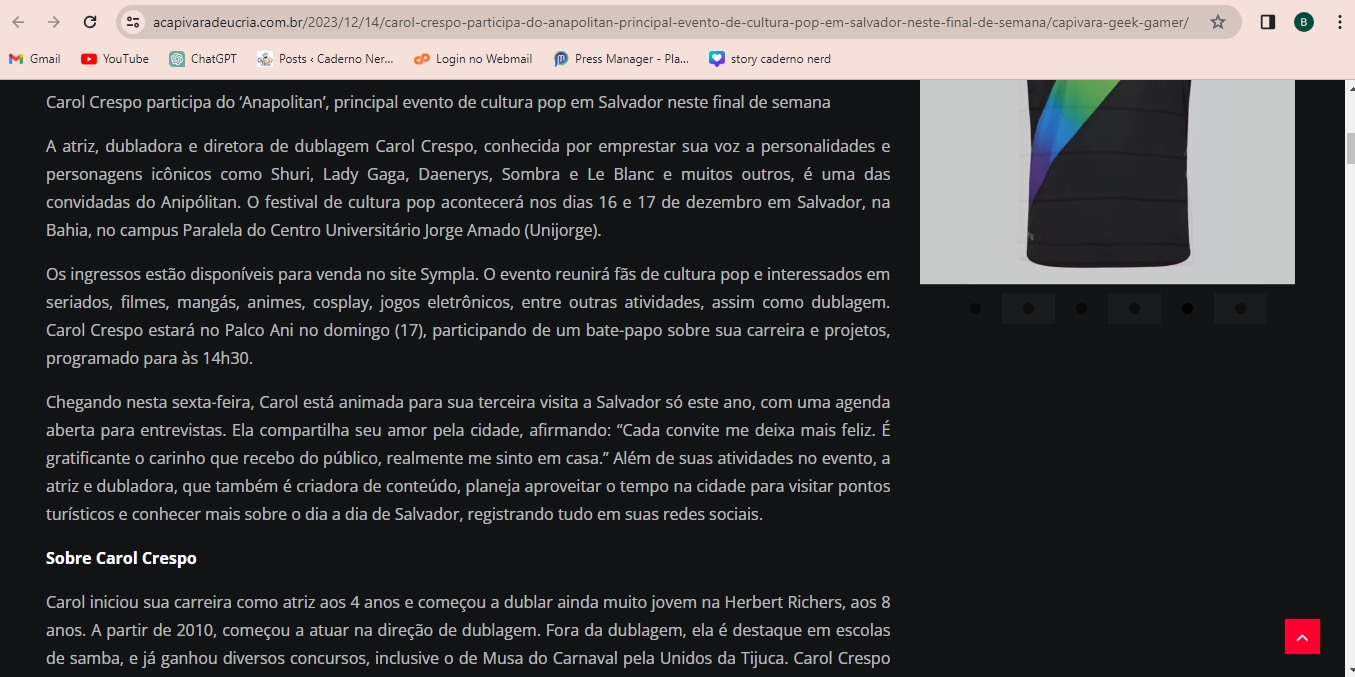Click the URL in the address bar

(x=670, y=22)
